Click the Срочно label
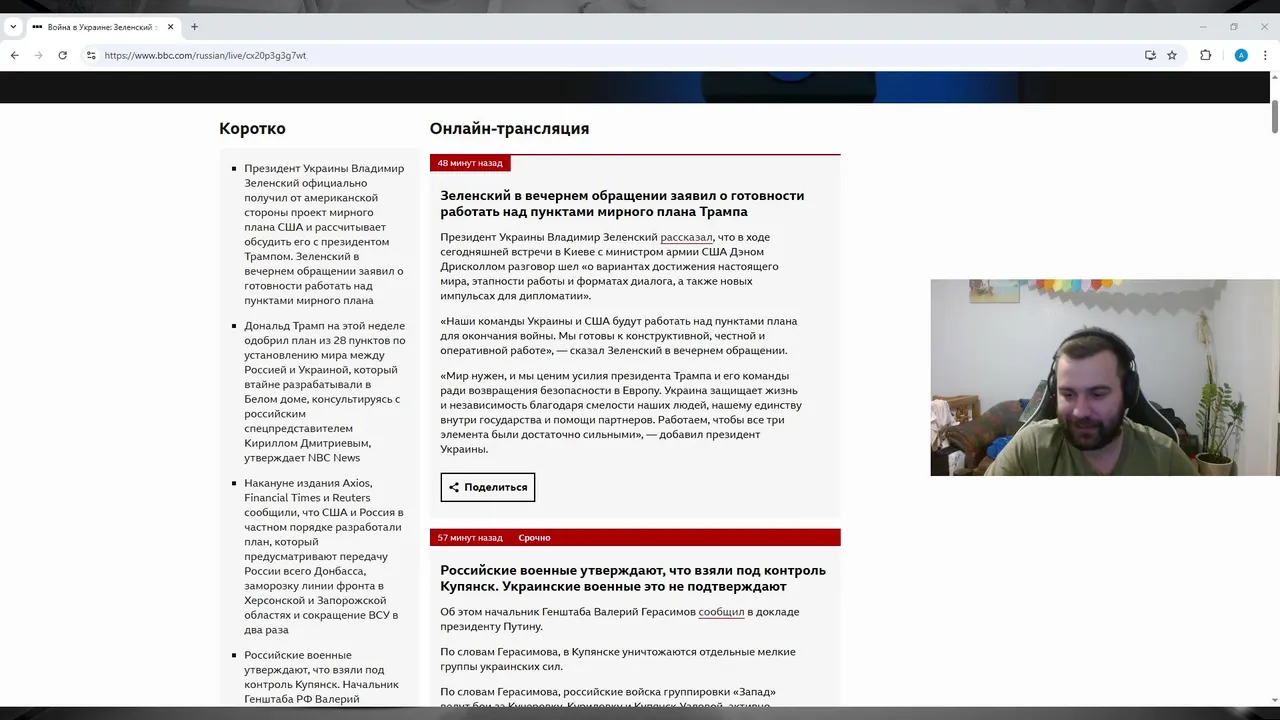This screenshot has height=720, width=1280. 534,538
